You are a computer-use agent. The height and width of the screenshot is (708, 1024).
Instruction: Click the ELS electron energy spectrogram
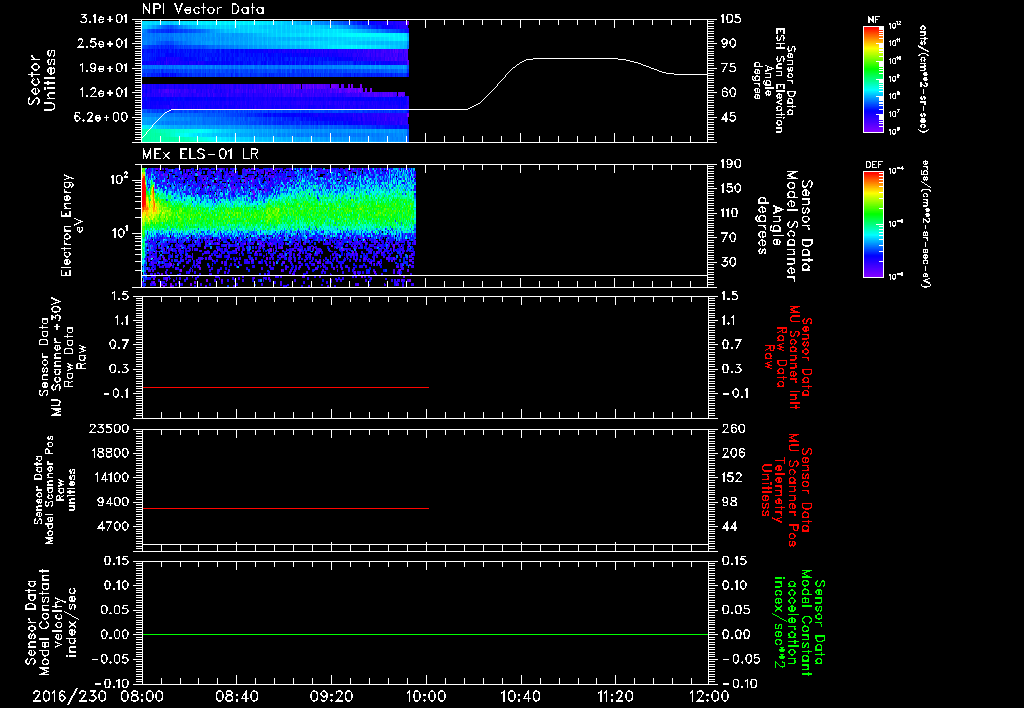pyautogui.click(x=279, y=226)
